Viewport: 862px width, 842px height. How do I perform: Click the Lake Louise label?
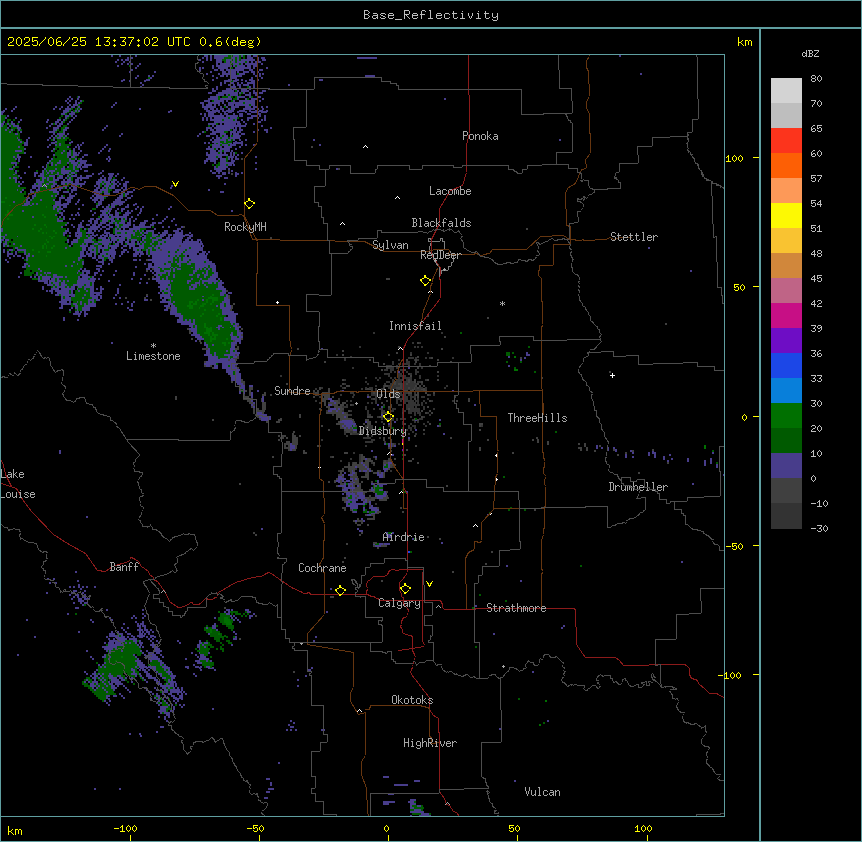coord(18,484)
